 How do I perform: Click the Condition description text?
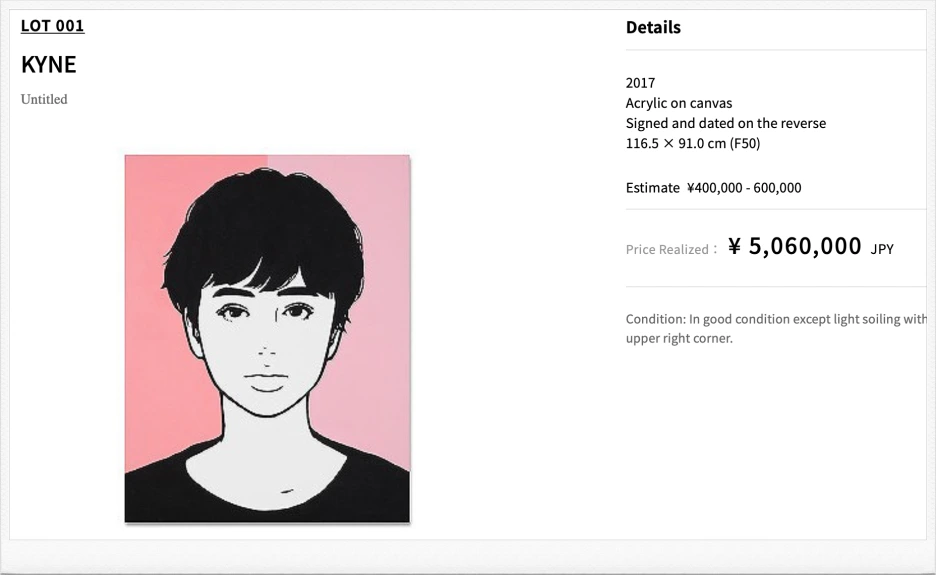coord(776,319)
